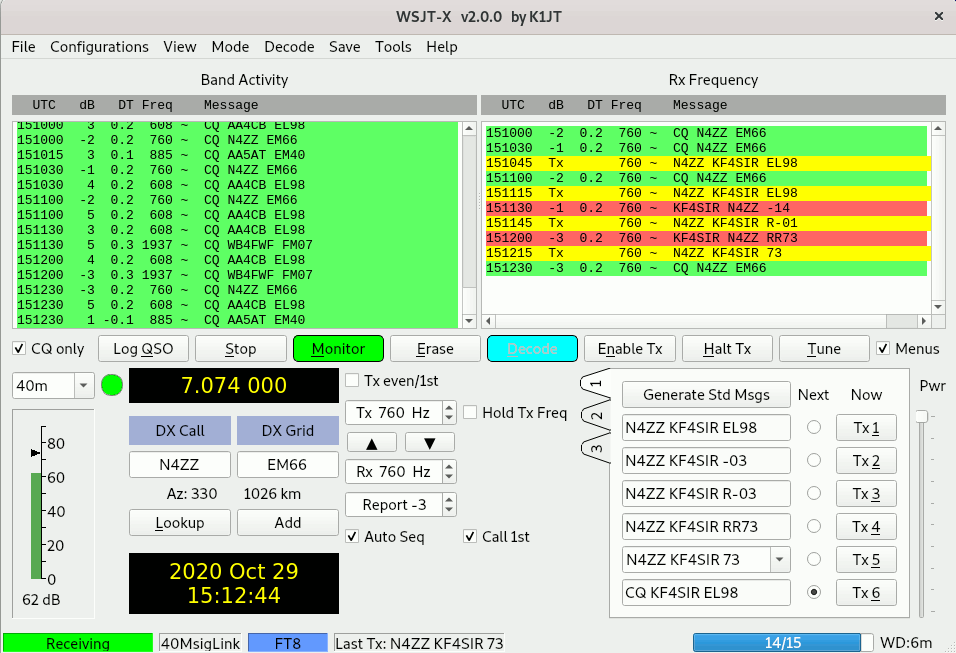956x653 pixels.
Task: Click the Log QSO button
Action: 143,349
